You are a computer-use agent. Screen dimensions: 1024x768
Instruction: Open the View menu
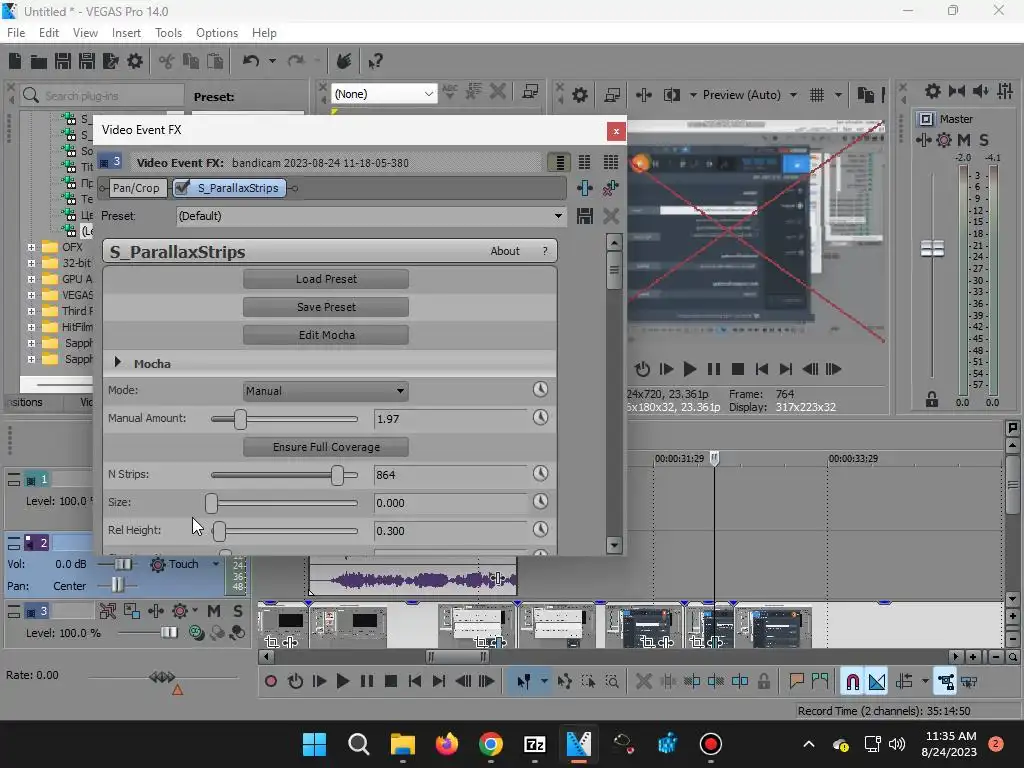(x=85, y=33)
